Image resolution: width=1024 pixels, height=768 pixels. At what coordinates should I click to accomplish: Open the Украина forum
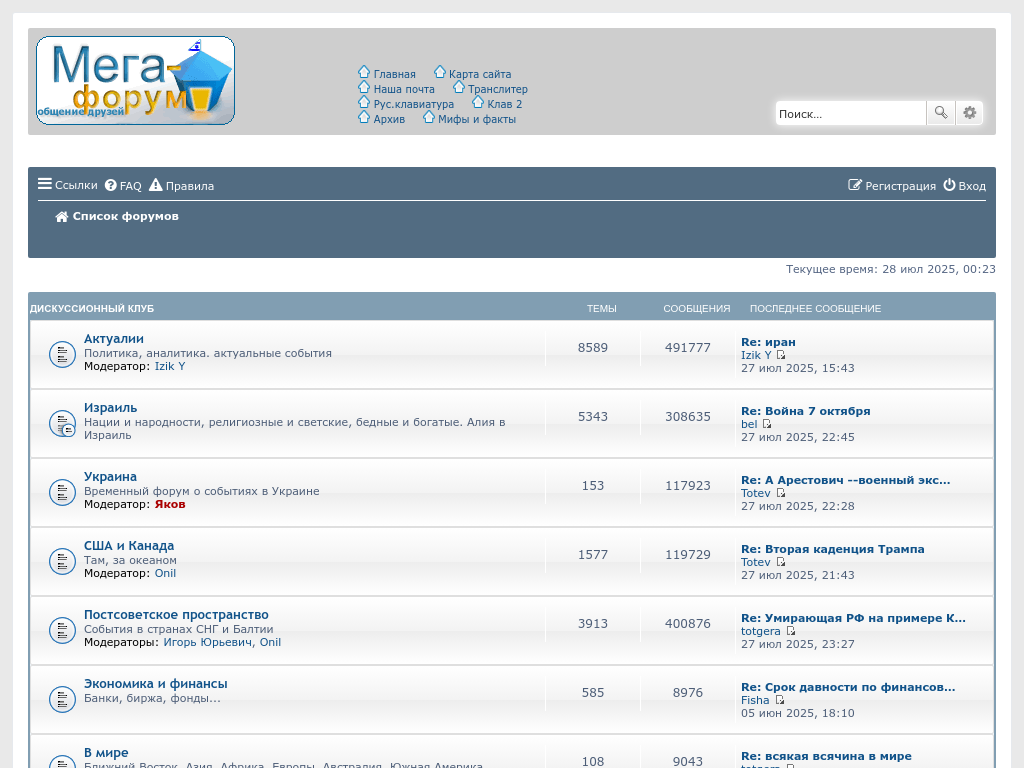[110, 477]
